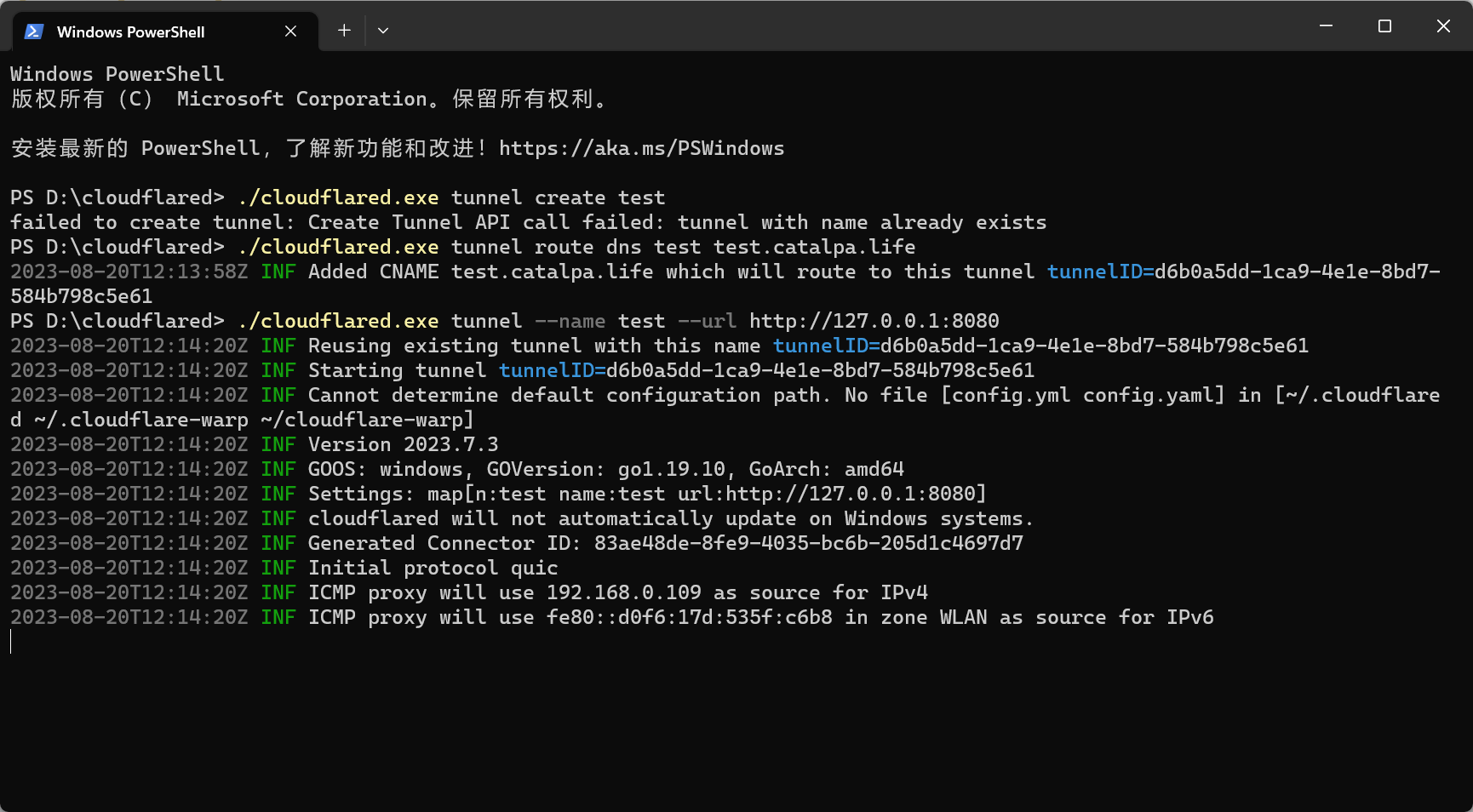Click the http://127.0.0.1:8080 URL in the command

pos(874,321)
